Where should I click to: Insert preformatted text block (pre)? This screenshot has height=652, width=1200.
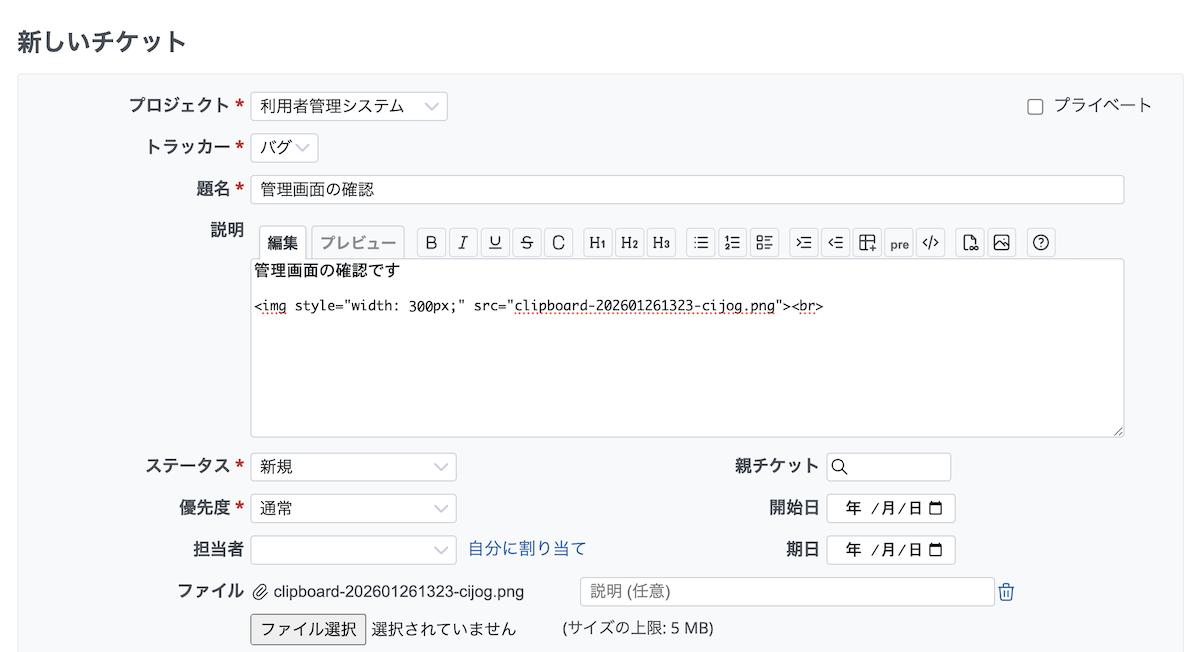(x=900, y=243)
